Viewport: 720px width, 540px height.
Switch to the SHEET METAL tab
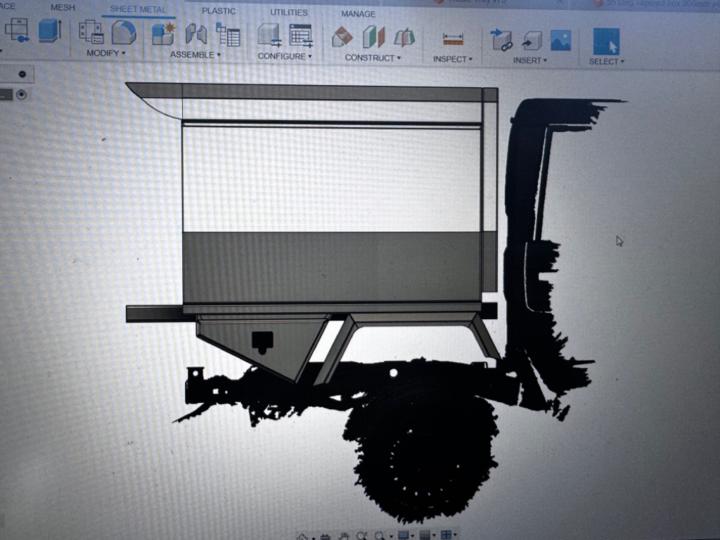coord(138,9)
